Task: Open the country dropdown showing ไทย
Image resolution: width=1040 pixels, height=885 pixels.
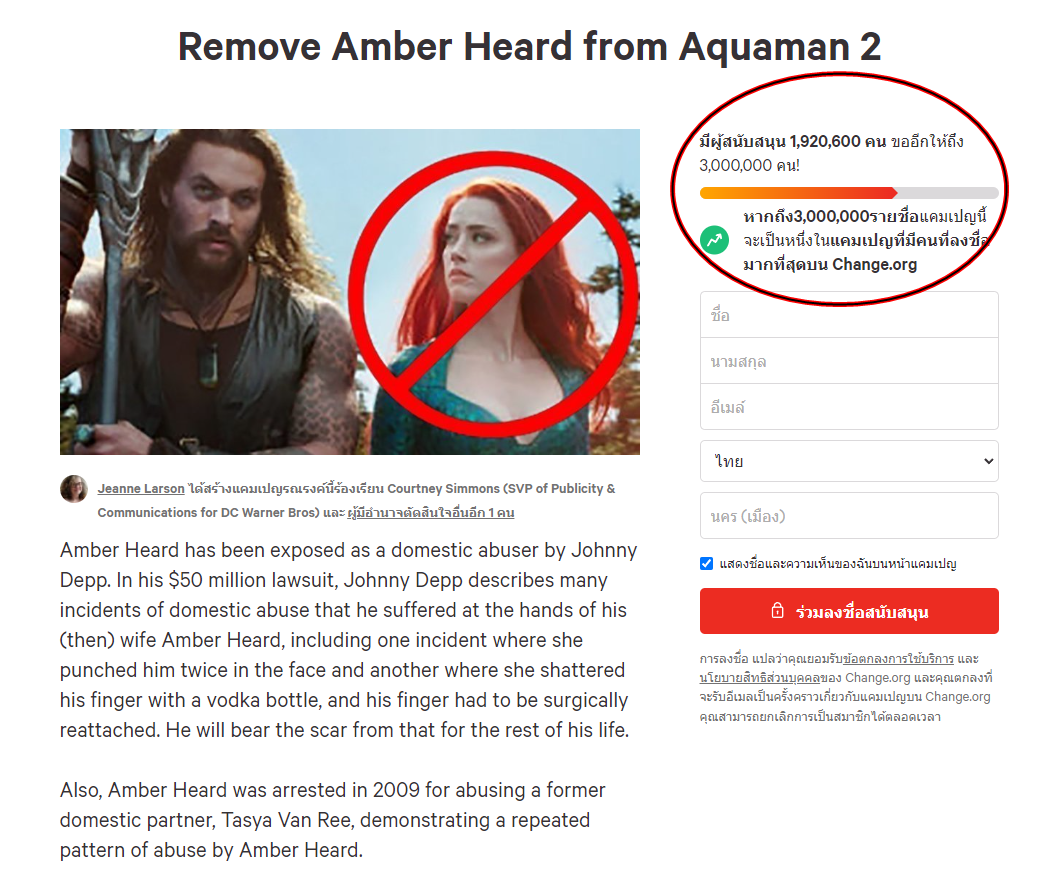Action: pos(849,461)
